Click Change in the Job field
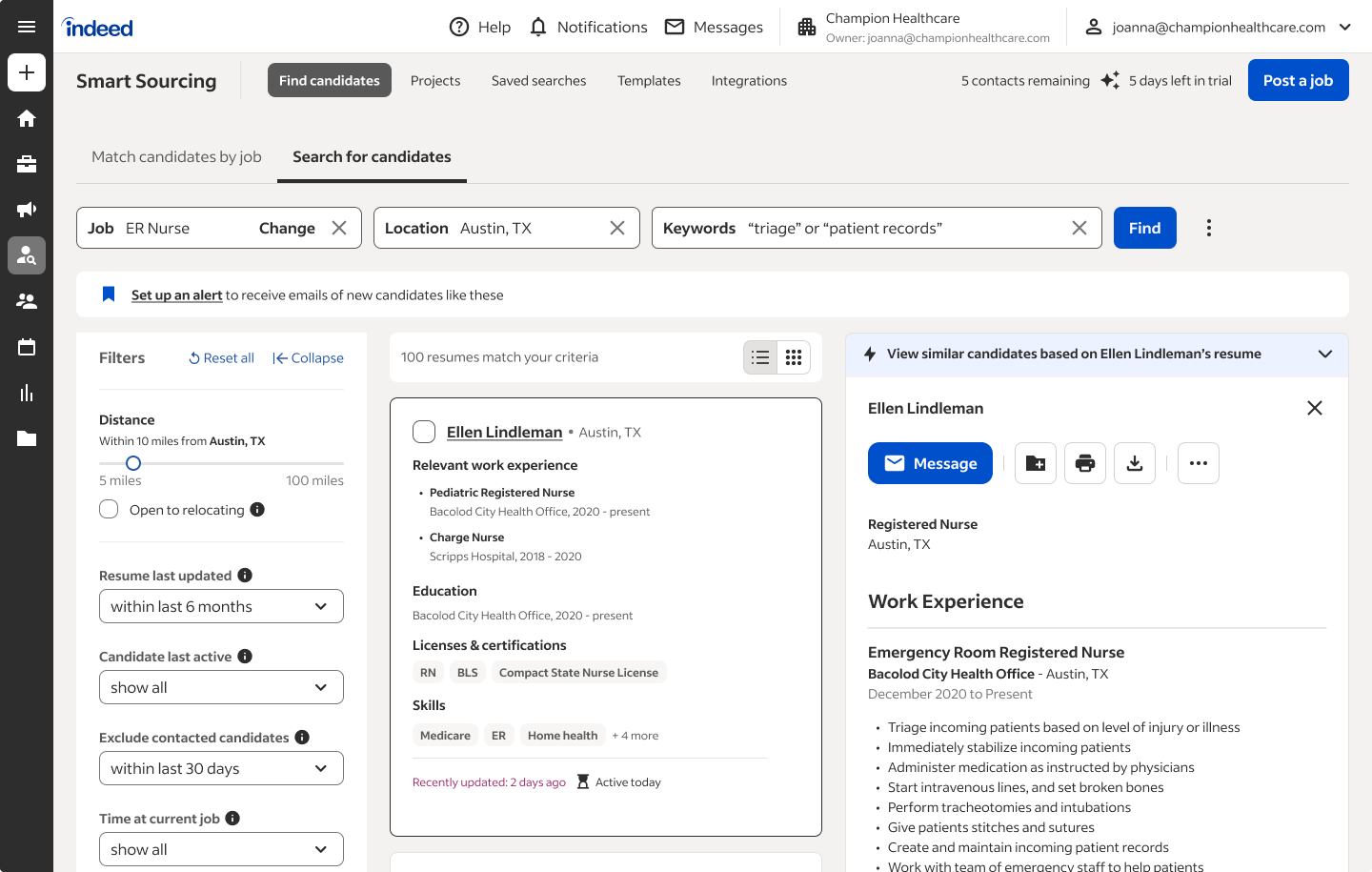 [x=287, y=228]
